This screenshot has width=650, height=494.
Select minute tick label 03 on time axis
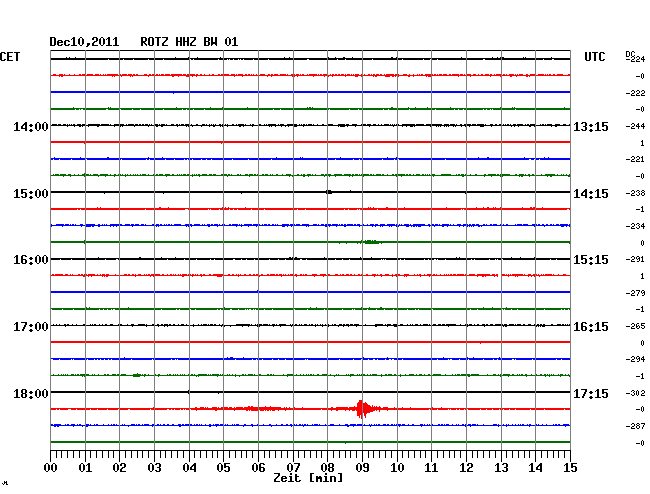[x=154, y=468]
